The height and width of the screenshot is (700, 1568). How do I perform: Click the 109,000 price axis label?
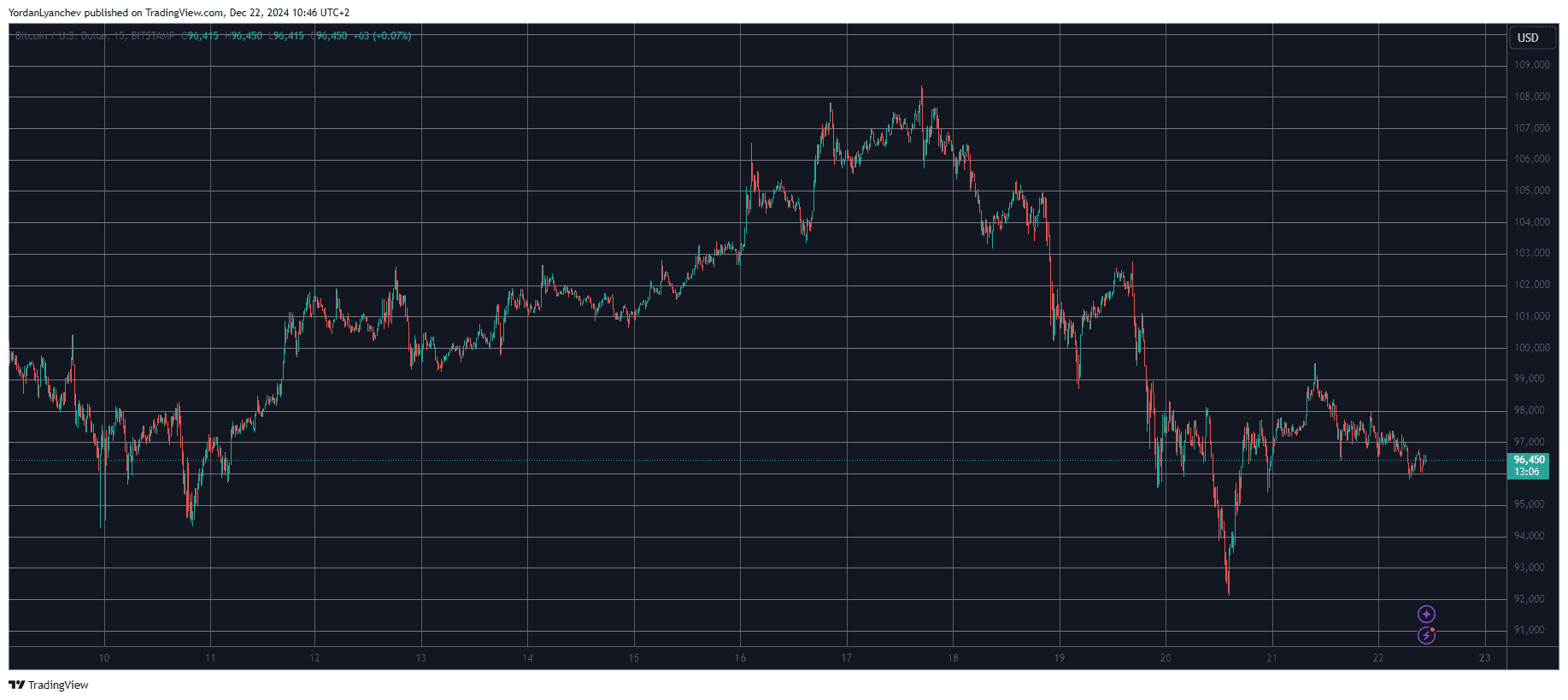click(1532, 65)
